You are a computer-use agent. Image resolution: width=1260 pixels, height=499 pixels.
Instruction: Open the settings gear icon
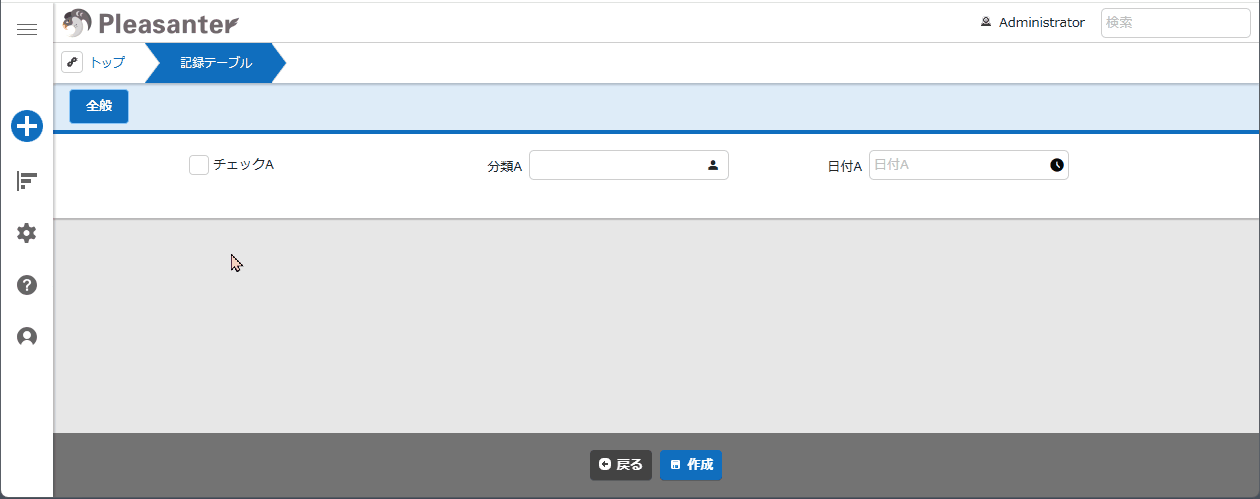coord(27,233)
